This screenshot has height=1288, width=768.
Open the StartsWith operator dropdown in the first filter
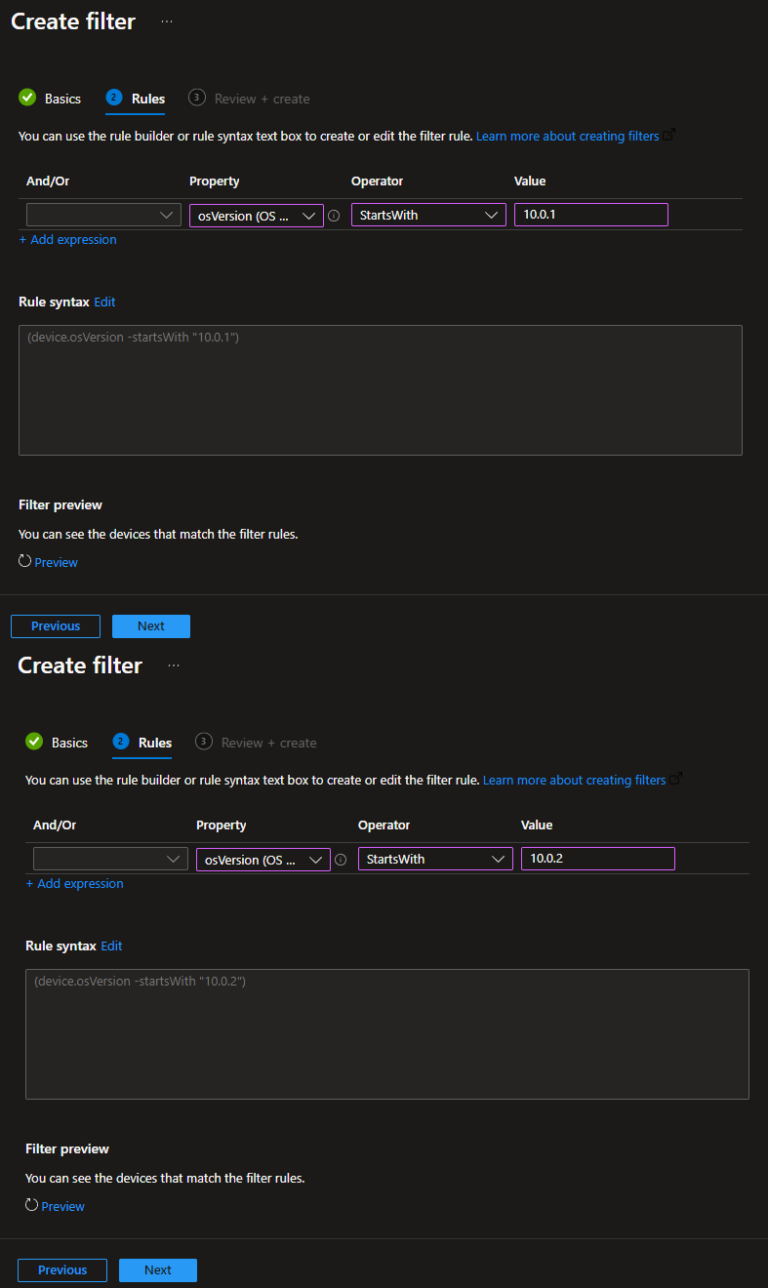point(428,214)
